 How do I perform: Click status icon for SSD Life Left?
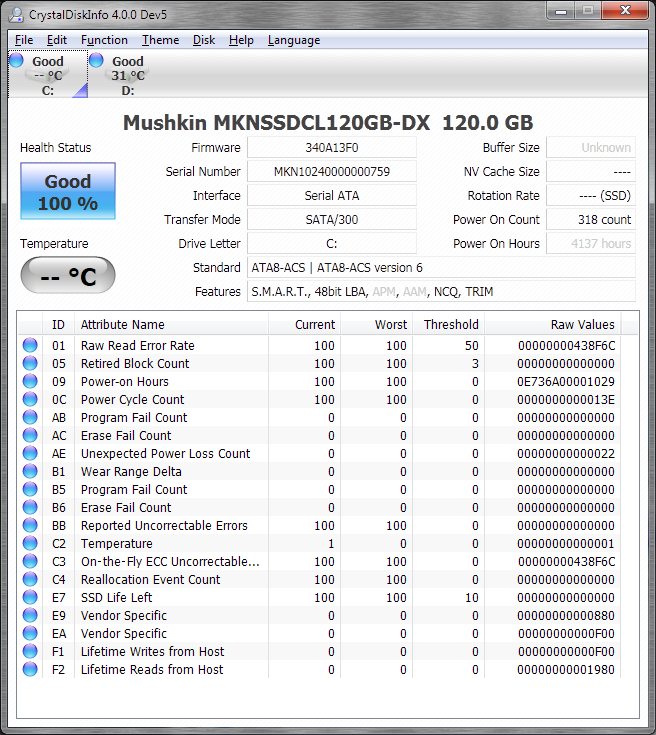coord(30,597)
